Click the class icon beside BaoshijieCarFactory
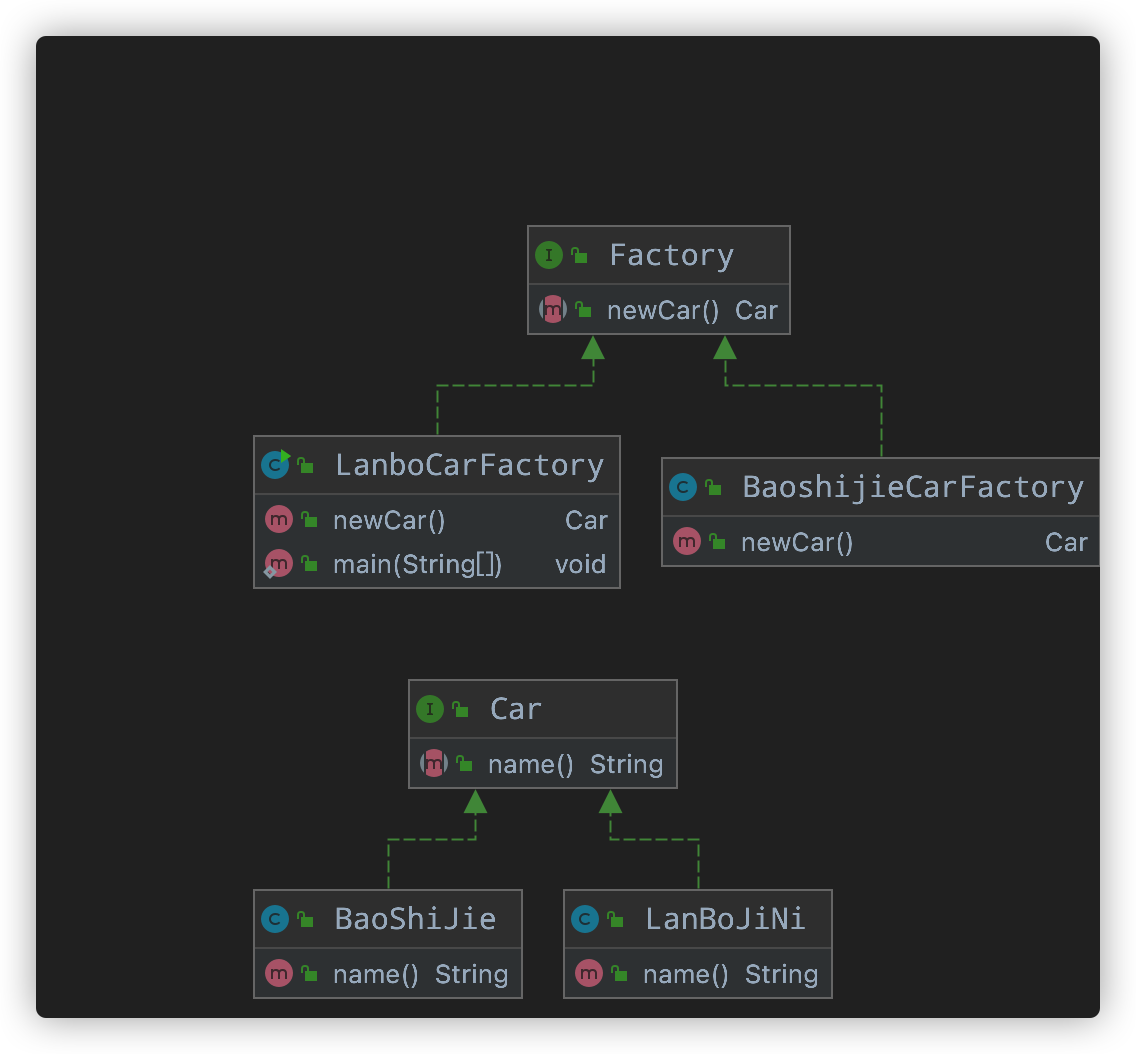Image resolution: width=1136 pixels, height=1054 pixels. point(683,487)
